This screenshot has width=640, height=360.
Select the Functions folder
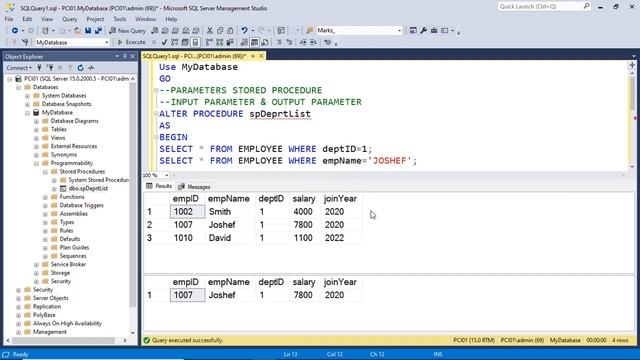tap(72, 197)
